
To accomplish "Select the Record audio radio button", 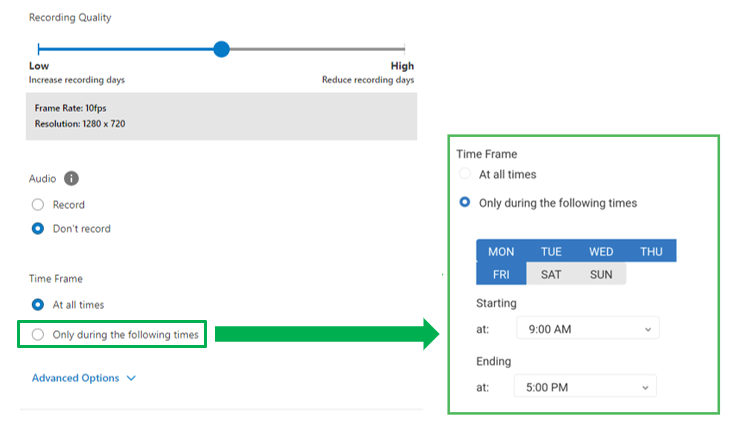I will (38, 205).
